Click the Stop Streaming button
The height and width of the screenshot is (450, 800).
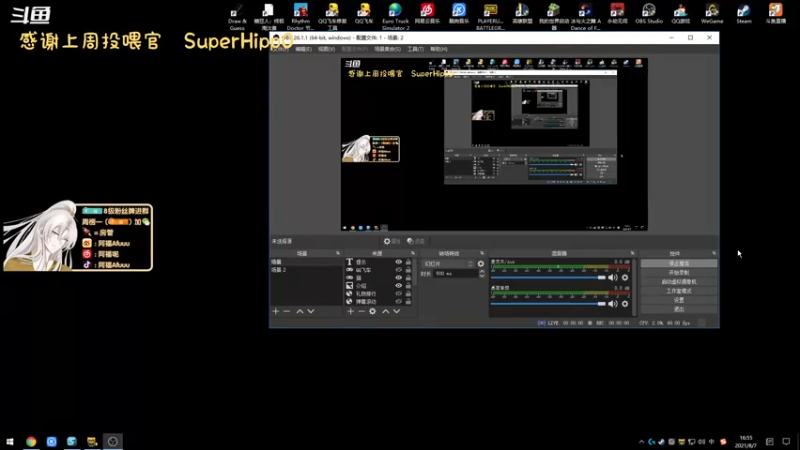(x=679, y=264)
